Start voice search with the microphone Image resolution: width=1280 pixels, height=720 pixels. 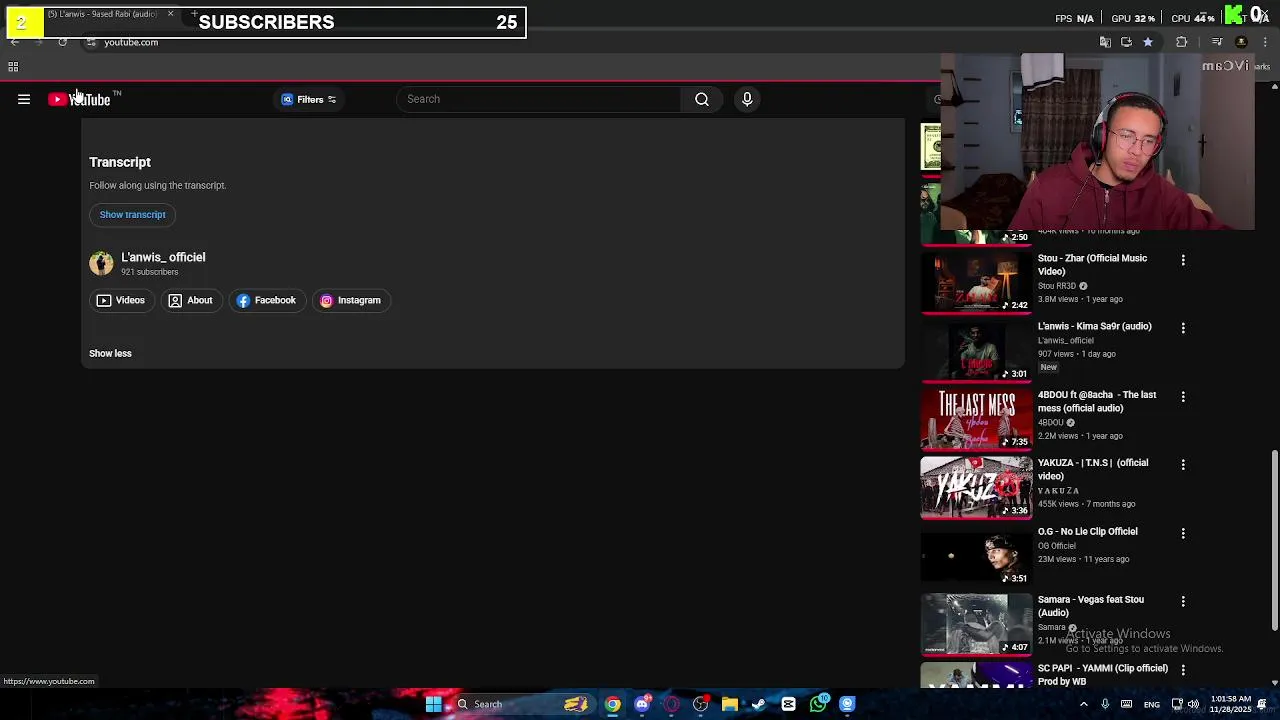coord(747,99)
